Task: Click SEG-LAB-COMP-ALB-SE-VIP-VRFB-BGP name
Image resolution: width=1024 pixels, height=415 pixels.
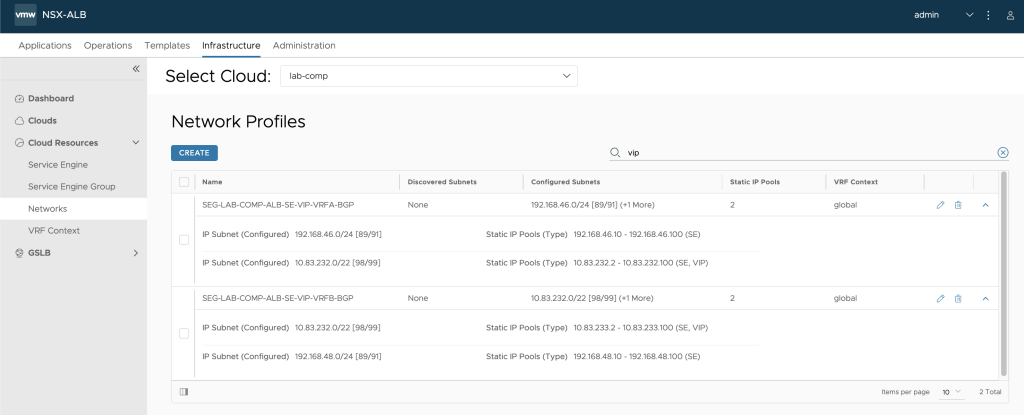Action: 278,298
